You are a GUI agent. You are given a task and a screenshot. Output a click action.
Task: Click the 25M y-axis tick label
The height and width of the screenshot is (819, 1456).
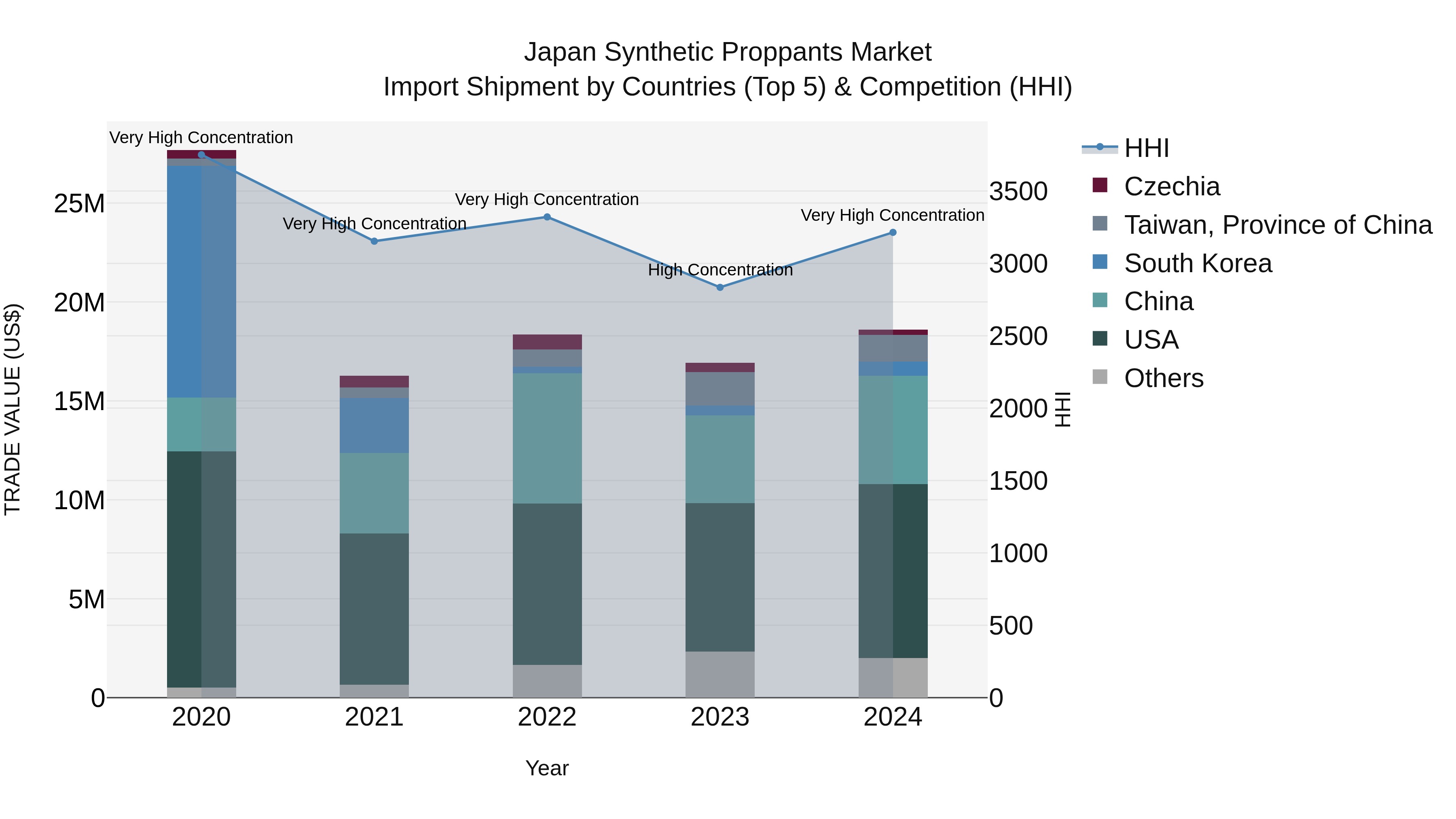pos(80,203)
